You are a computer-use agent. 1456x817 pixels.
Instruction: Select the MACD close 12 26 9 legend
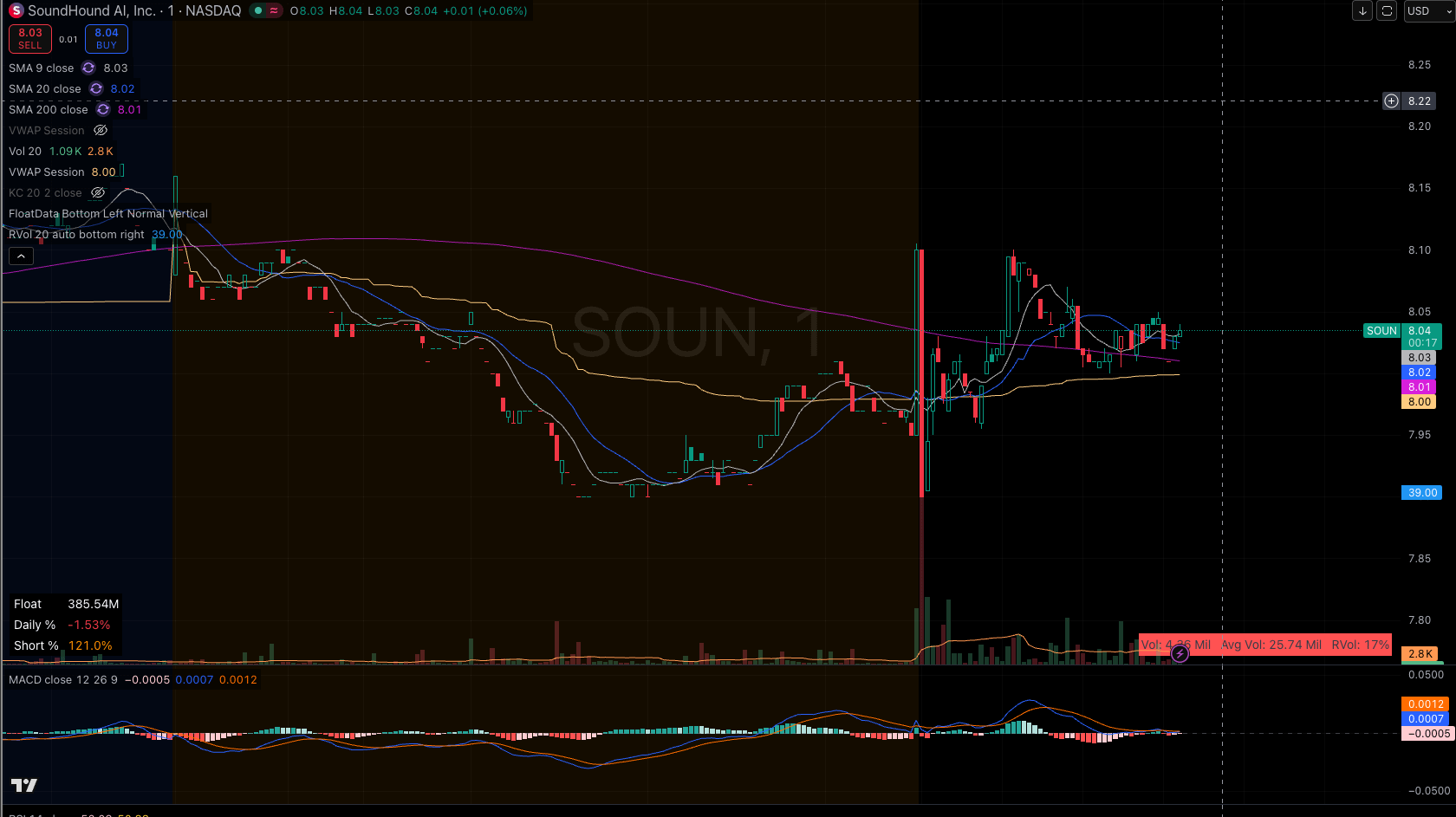(62, 680)
